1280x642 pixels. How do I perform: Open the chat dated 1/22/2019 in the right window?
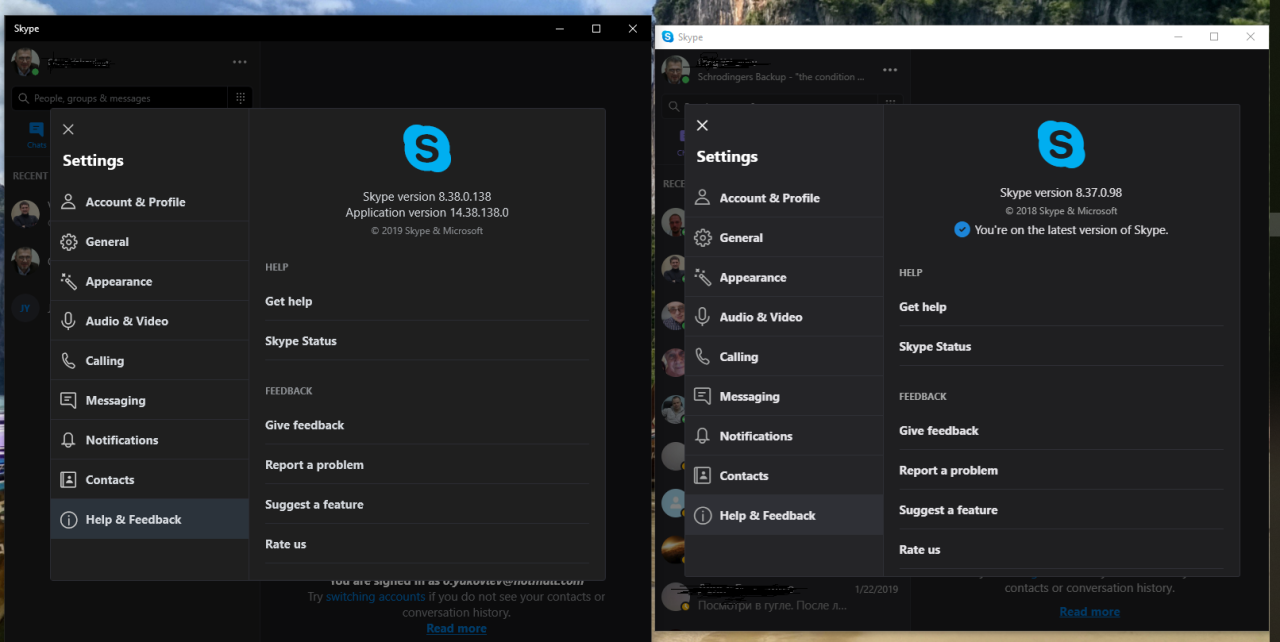782,597
